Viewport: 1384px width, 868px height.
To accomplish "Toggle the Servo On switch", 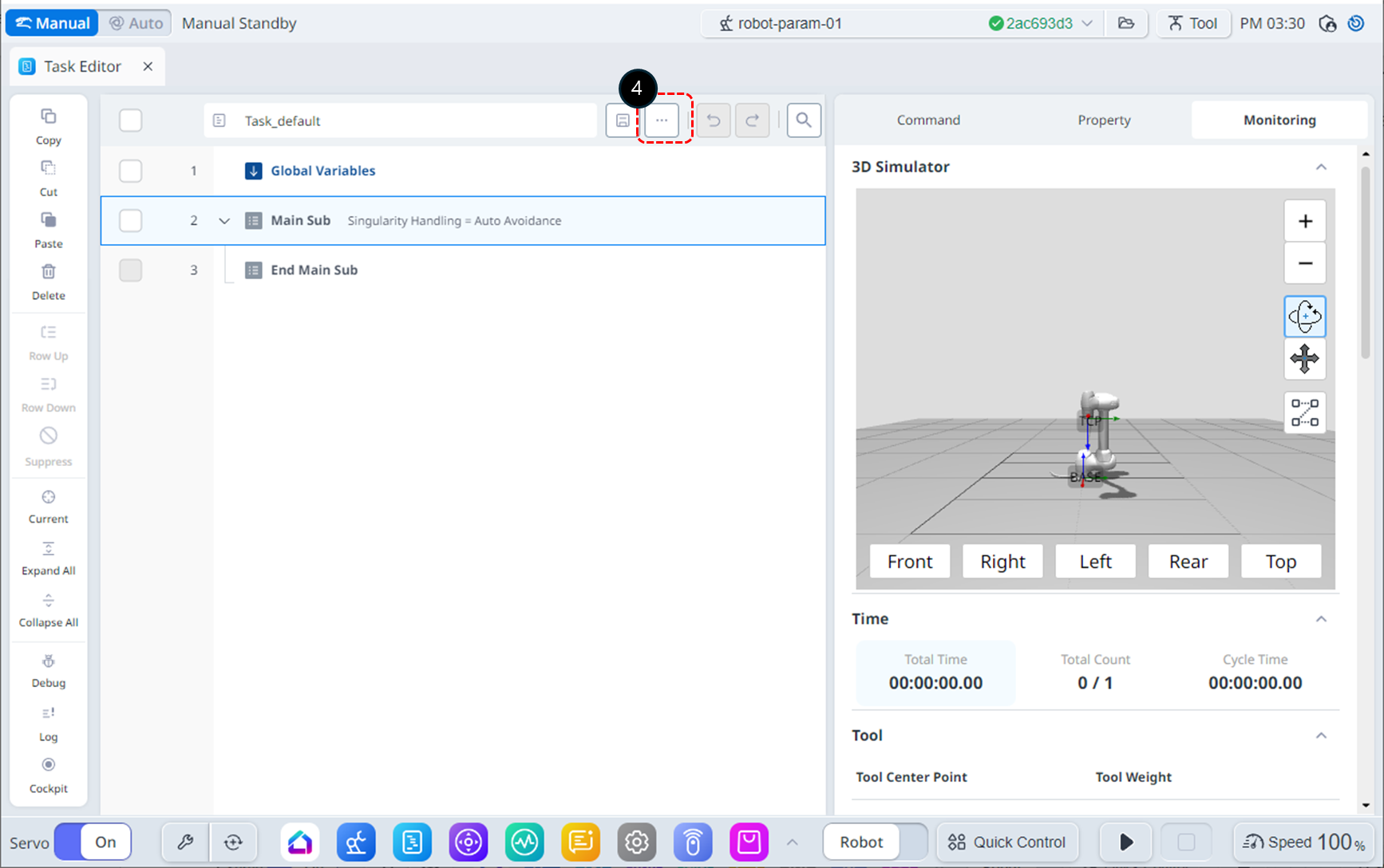I will point(93,842).
